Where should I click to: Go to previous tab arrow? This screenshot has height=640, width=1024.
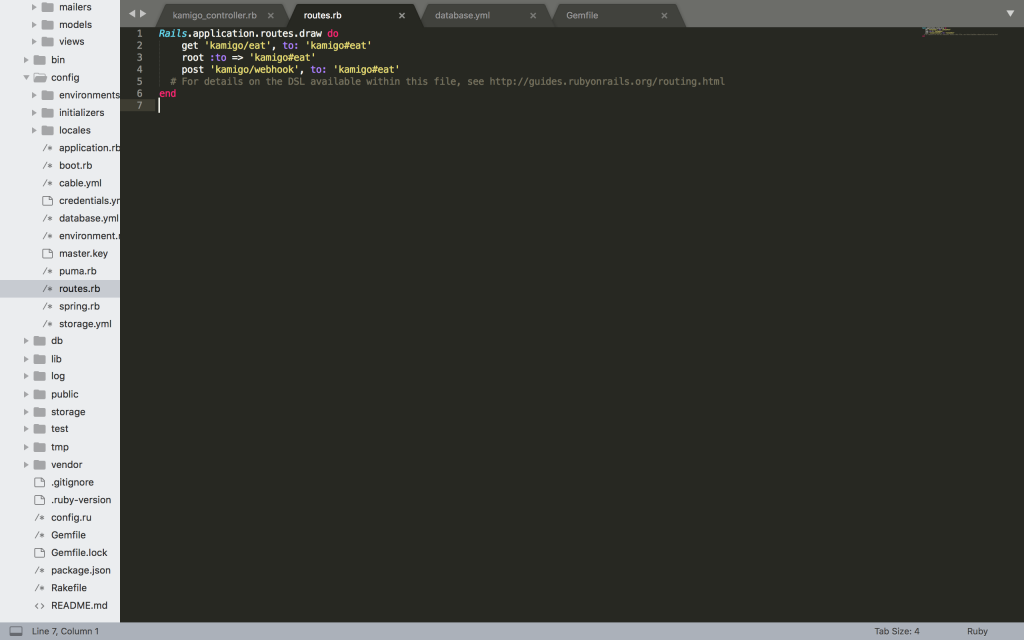click(132, 14)
